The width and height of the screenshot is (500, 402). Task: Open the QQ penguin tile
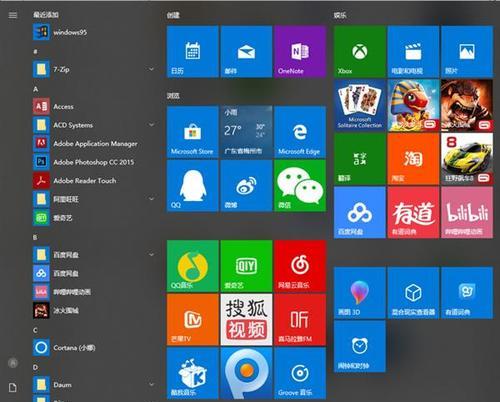coord(193,185)
